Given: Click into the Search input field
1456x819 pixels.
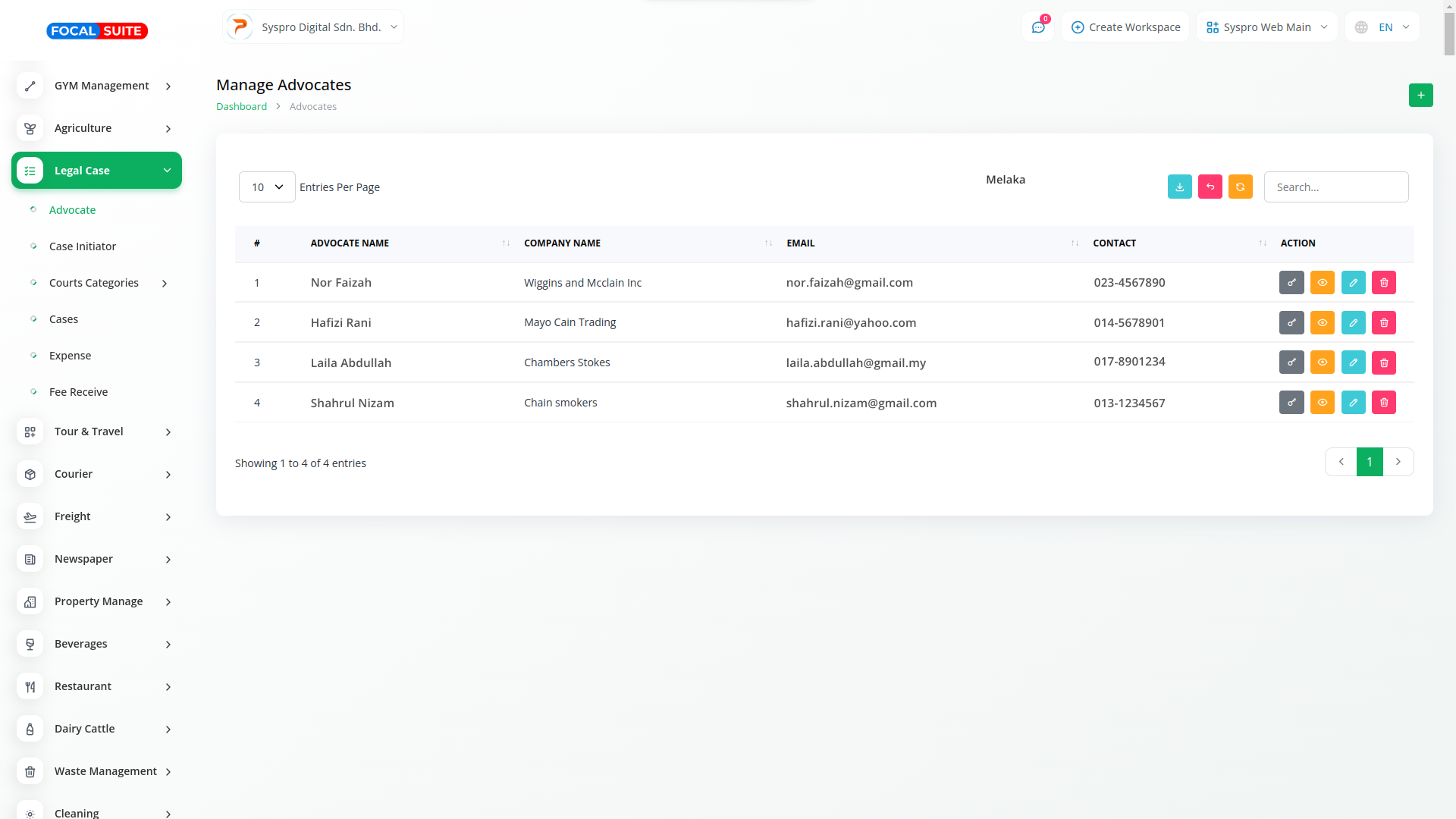Looking at the screenshot, I should coord(1335,187).
